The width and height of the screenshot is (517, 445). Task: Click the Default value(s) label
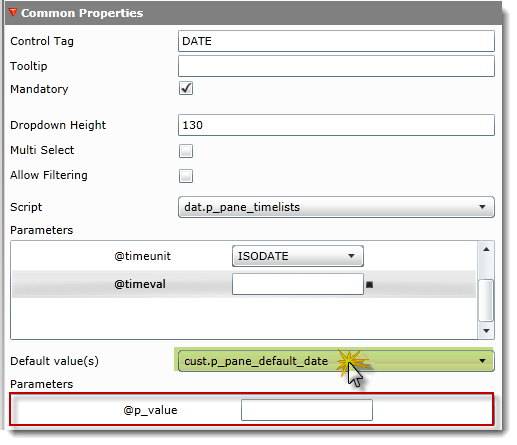(x=54, y=361)
